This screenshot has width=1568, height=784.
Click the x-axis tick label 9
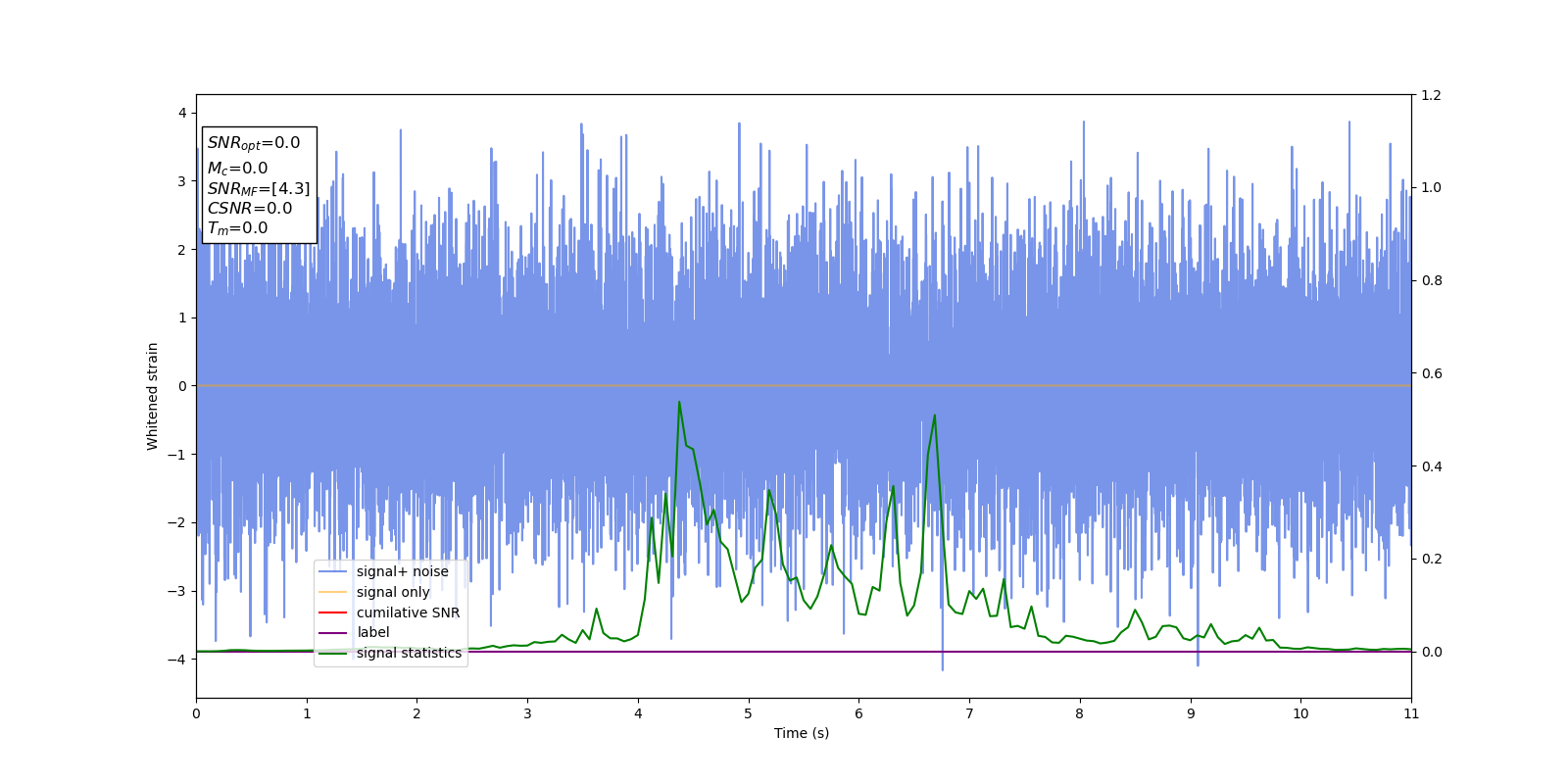click(x=1191, y=713)
